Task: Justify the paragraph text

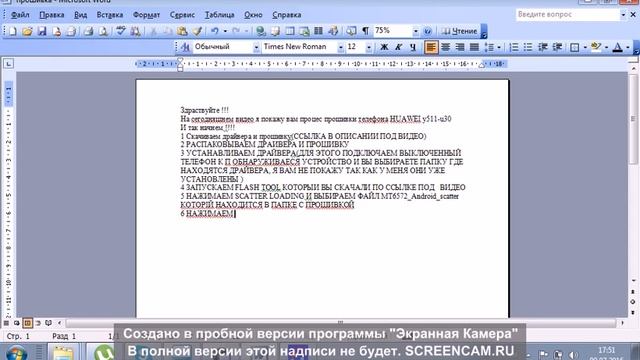Action: [474, 47]
